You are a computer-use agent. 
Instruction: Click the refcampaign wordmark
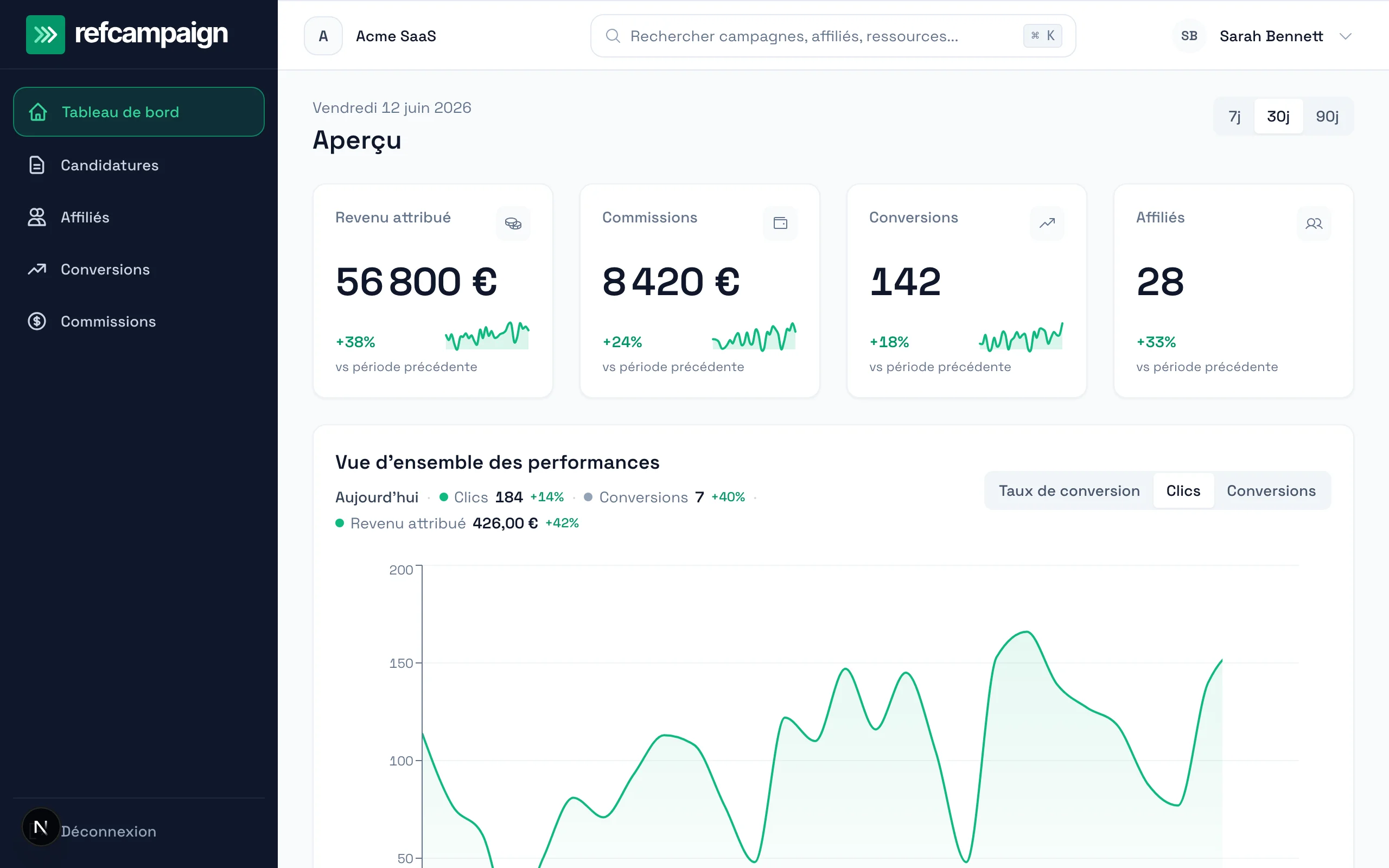tap(151, 33)
